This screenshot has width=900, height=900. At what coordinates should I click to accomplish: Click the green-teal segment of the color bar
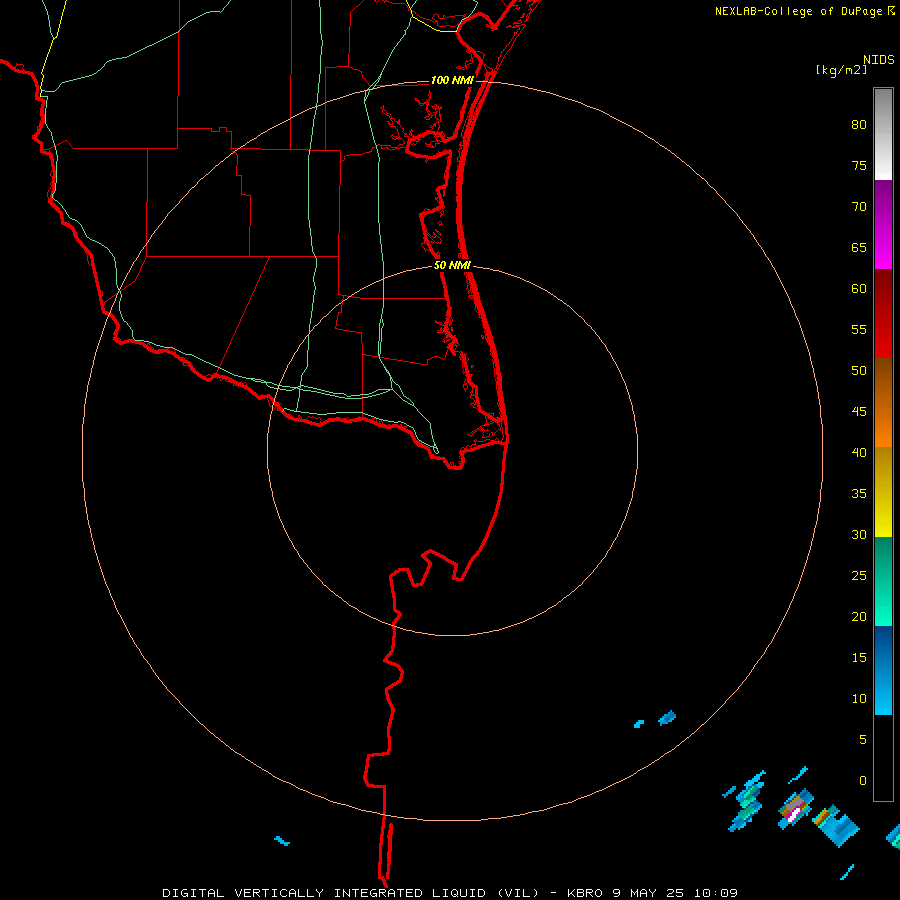click(883, 581)
